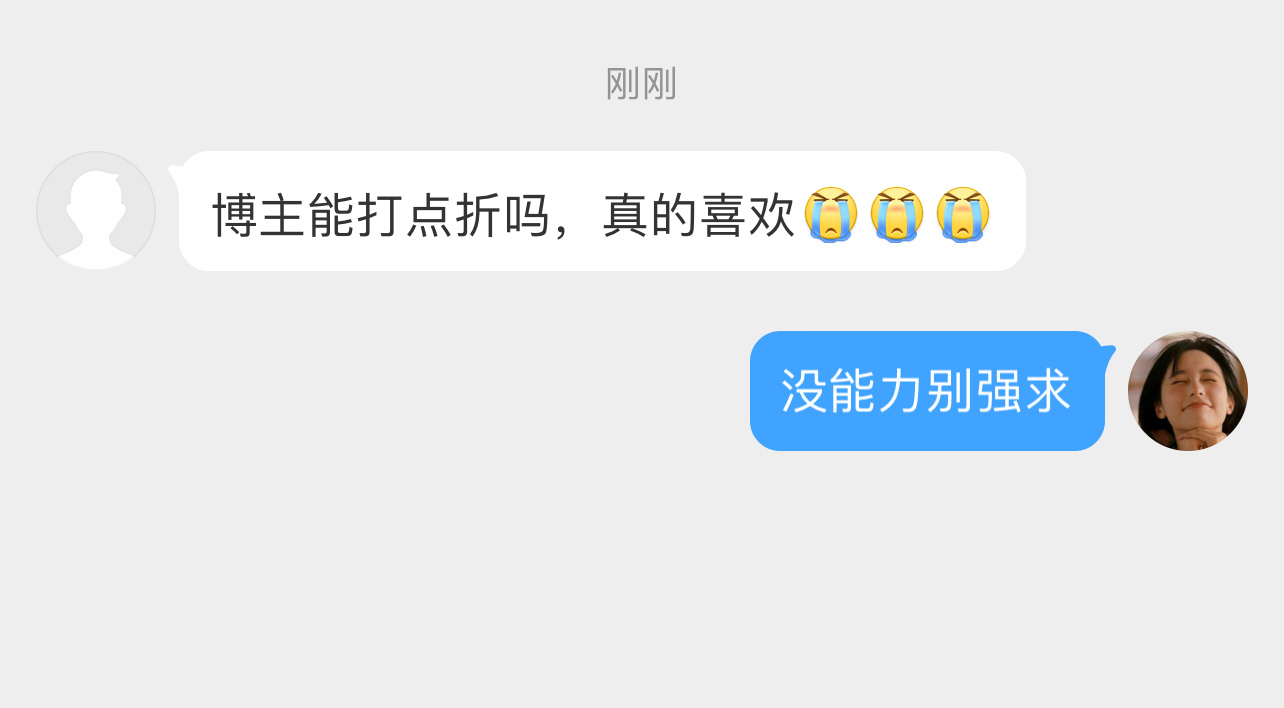Click the middle crying emoji in white message

point(897,214)
